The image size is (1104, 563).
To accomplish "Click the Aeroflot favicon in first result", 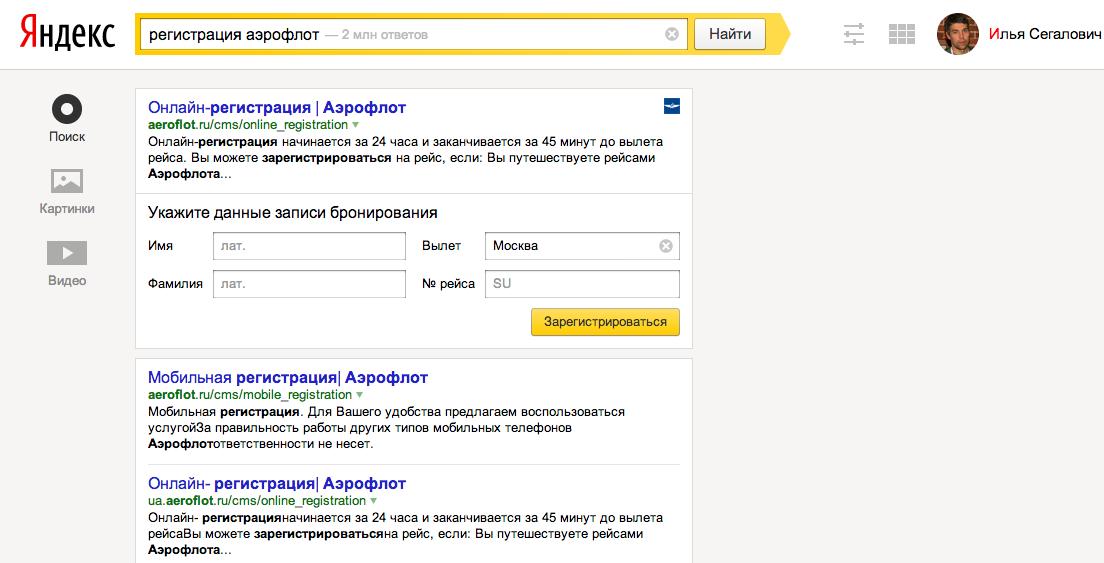I will [x=672, y=106].
